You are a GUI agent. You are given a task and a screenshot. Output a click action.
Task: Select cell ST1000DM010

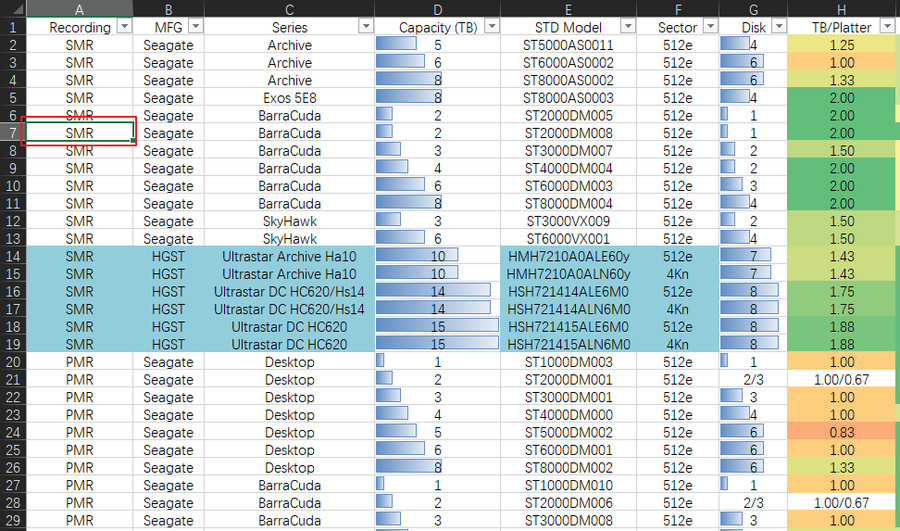pos(568,485)
